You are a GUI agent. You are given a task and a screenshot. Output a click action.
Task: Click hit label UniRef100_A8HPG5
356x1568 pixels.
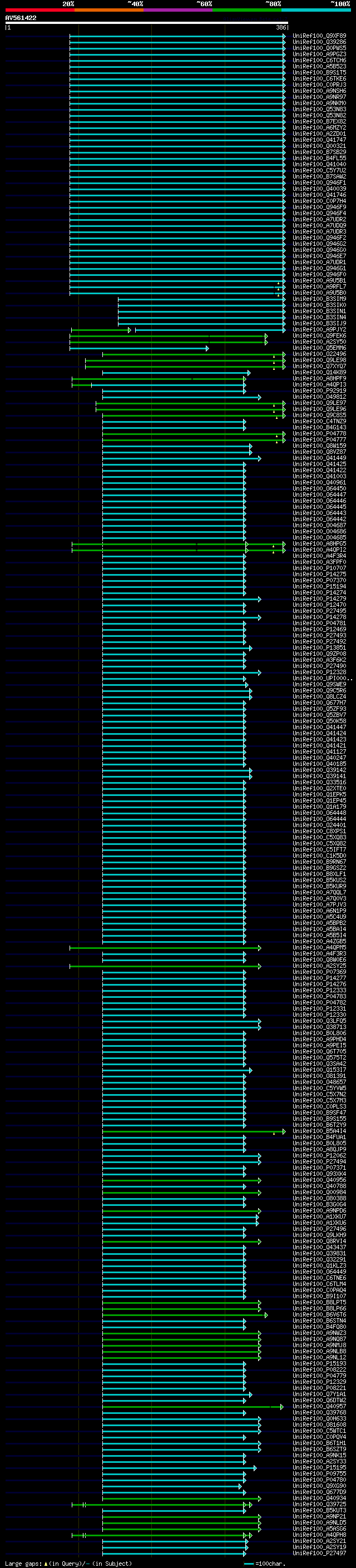coord(319,543)
